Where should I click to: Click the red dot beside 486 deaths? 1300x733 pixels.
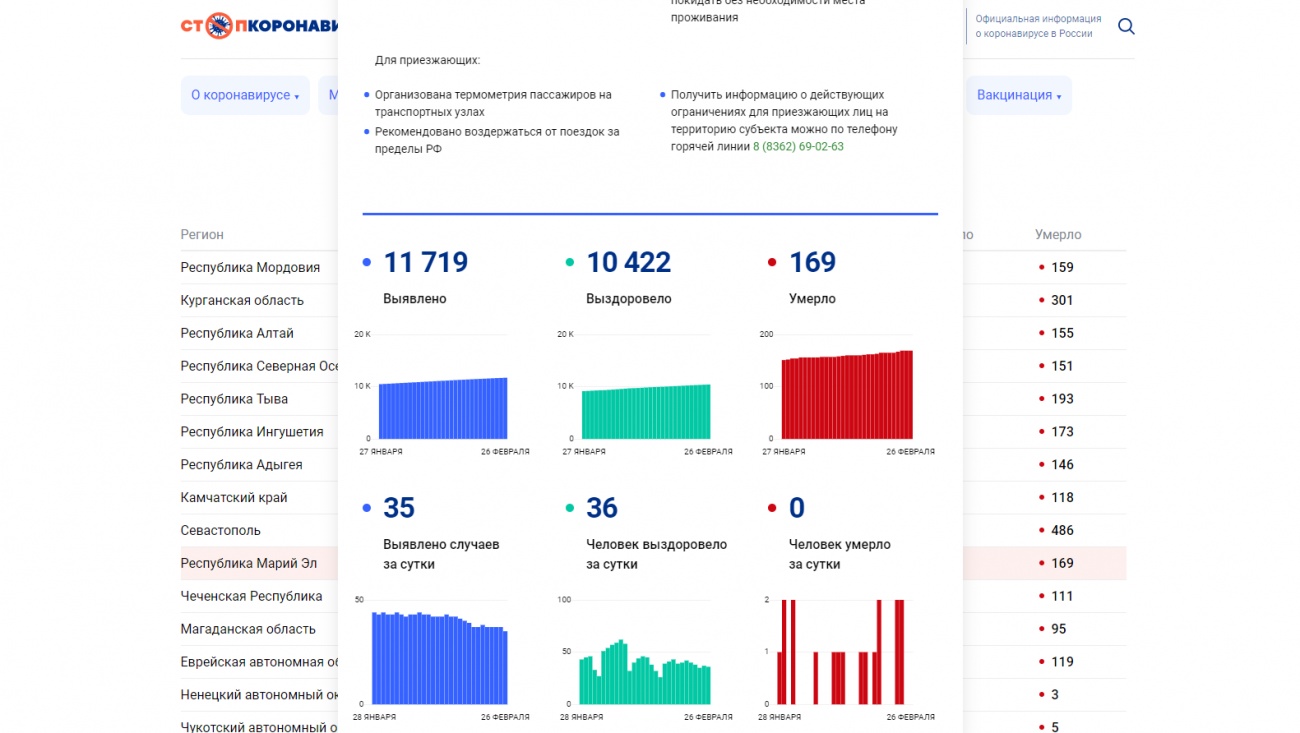click(1041, 531)
